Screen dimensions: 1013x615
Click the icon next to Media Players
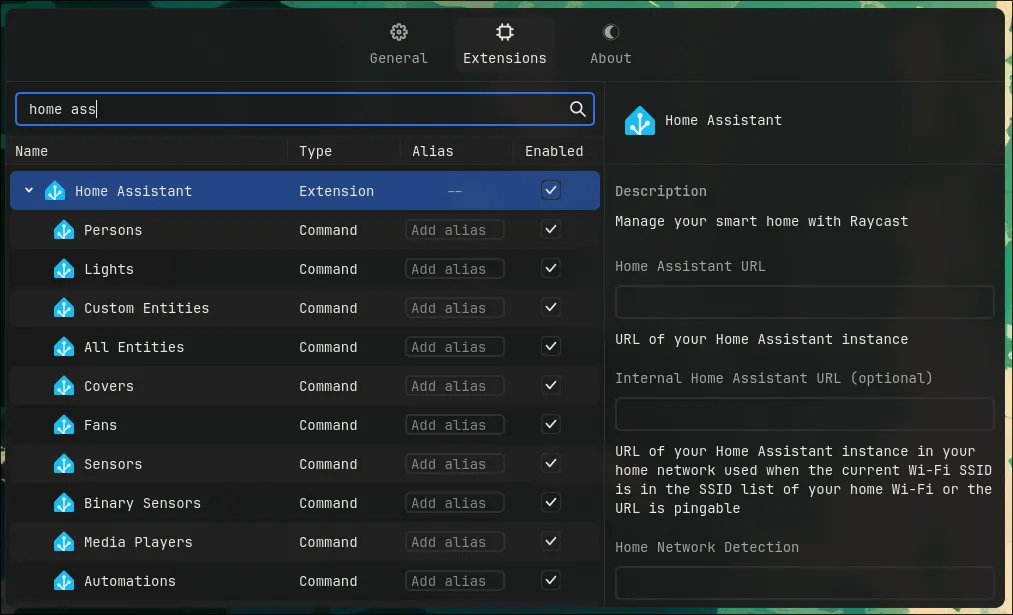coord(64,542)
